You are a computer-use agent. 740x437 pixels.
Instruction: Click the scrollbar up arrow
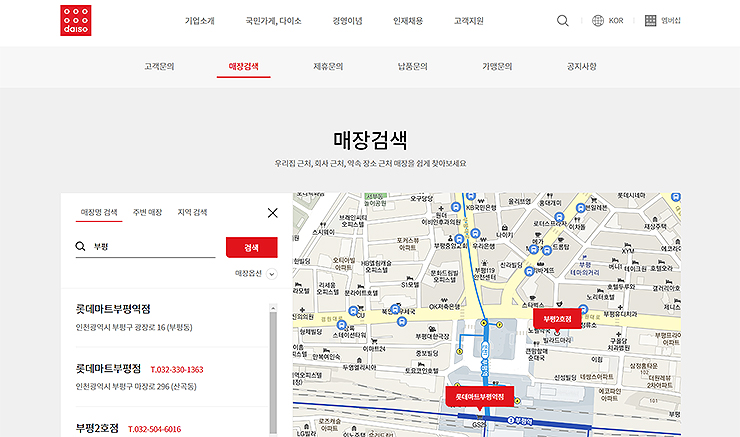coord(273,308)
